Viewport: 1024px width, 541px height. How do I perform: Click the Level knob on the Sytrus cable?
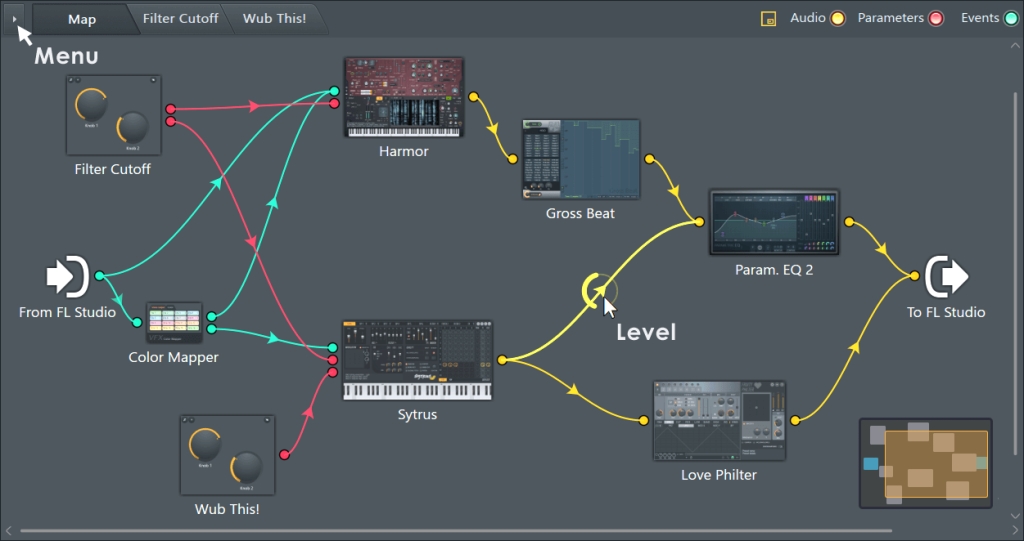coord(598,290)
